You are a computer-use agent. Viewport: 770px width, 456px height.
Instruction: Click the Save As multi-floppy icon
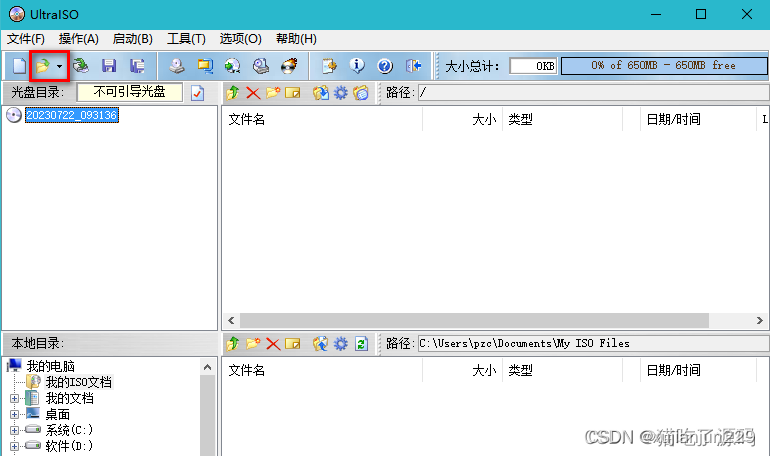tap(137, 66)
